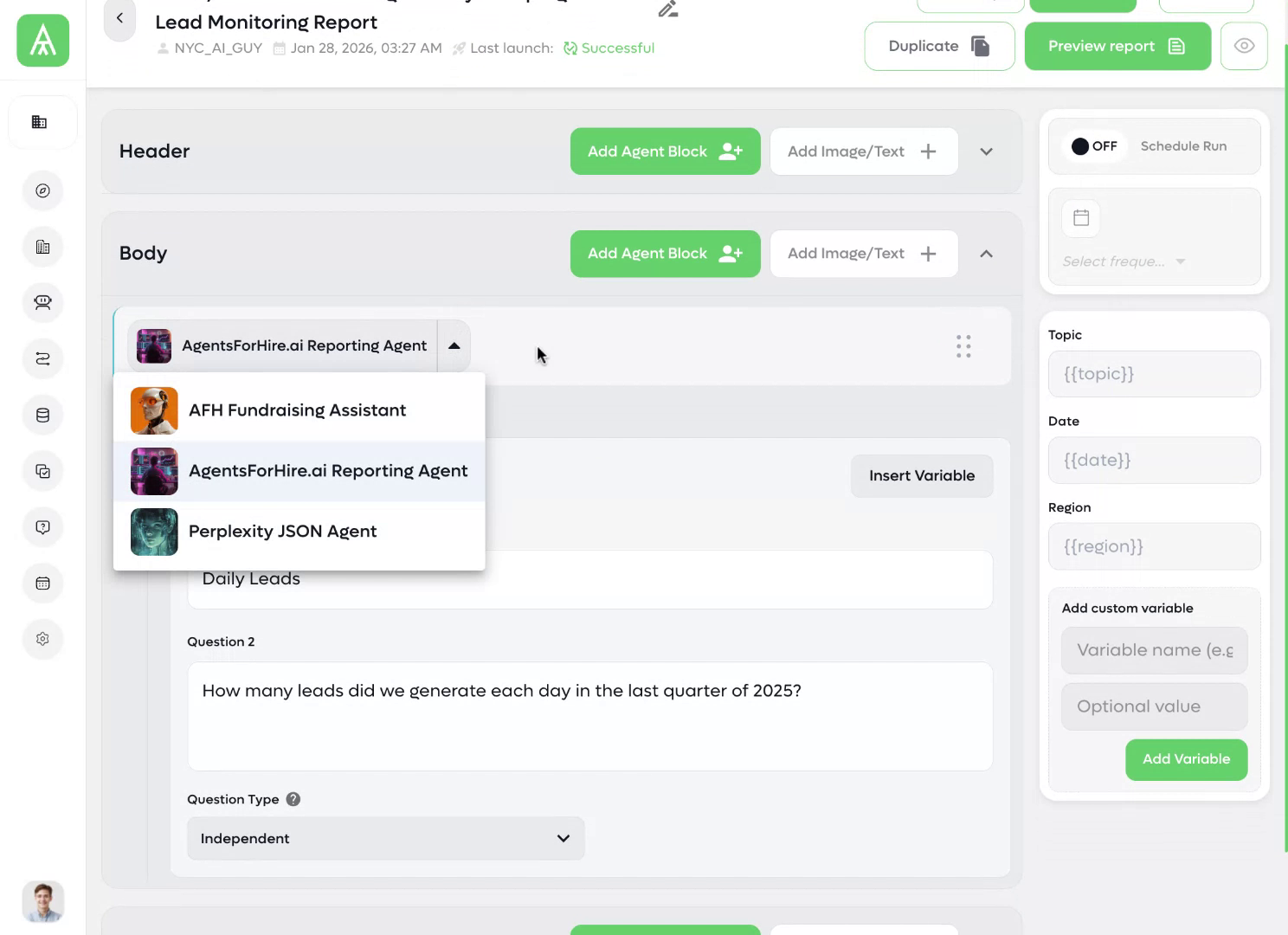Click Add Agent Block in Header
The width and height of the screenshot is (1288, 935).
[x=665, y=152]
